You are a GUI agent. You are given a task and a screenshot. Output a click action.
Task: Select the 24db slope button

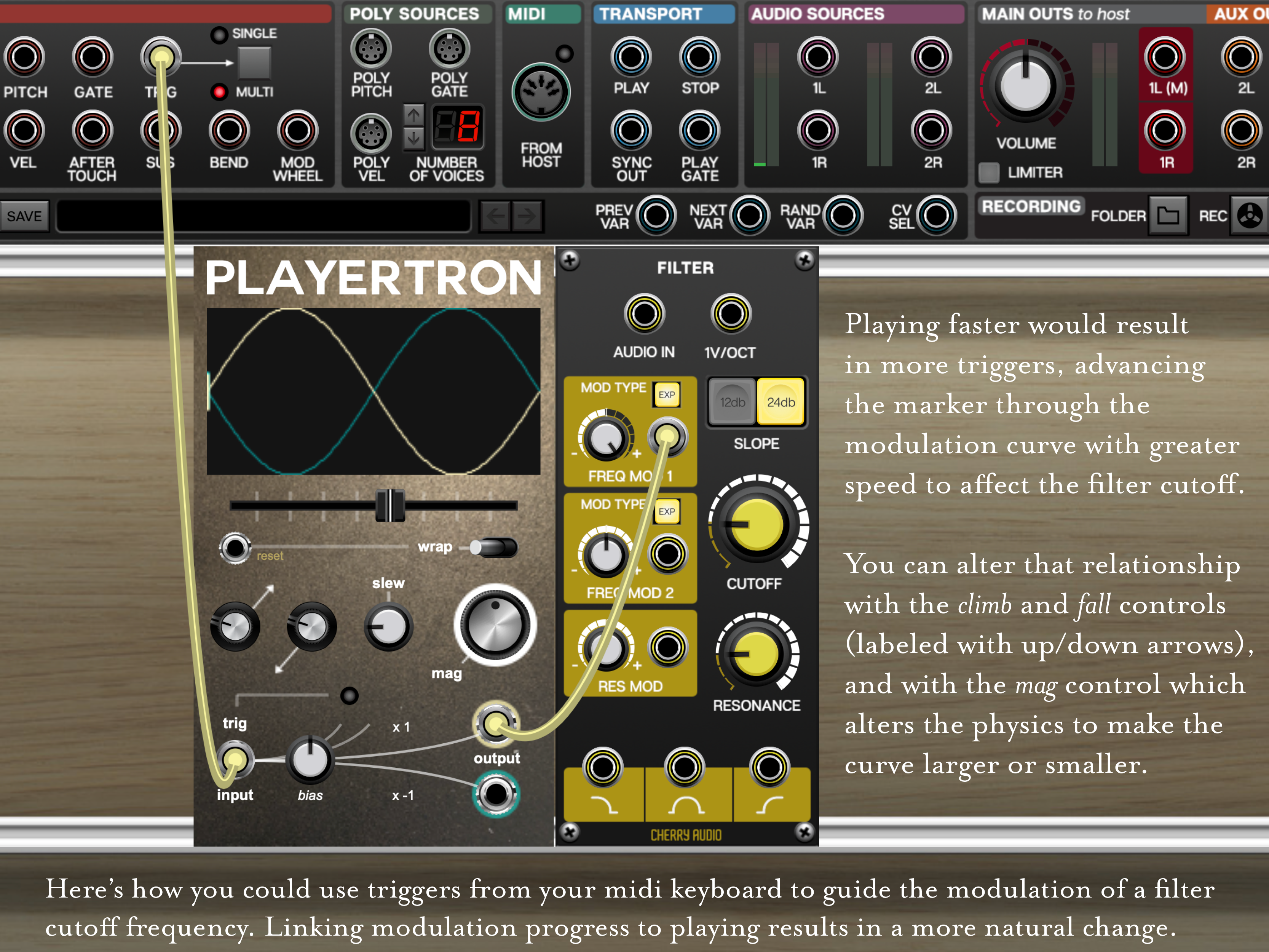point(781,402)
